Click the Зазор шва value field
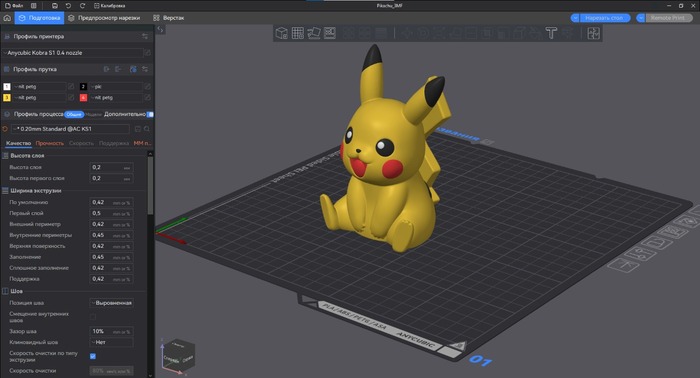The width and height of the screenshot is (700, 378). coord(111,331)
